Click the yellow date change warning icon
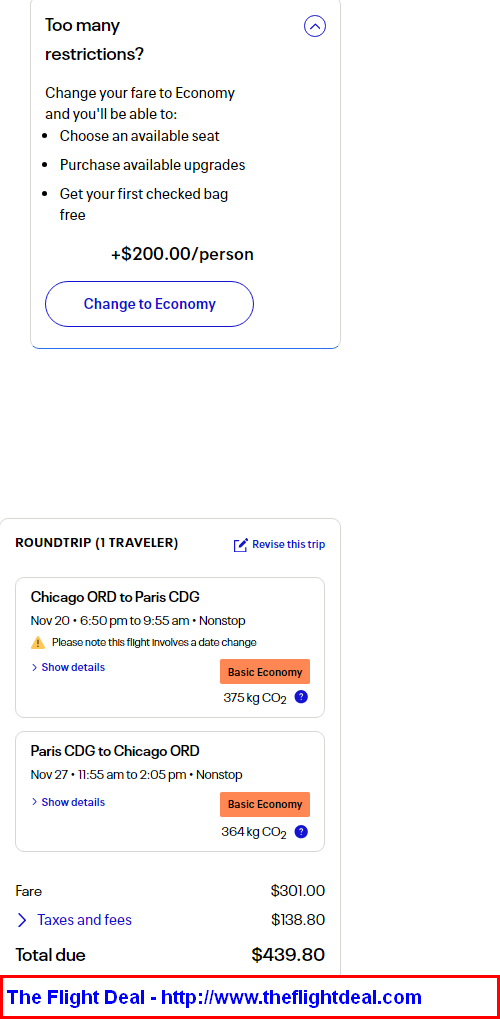The height and width of the screenshot is (1019, 500). [x=38, y=643]
